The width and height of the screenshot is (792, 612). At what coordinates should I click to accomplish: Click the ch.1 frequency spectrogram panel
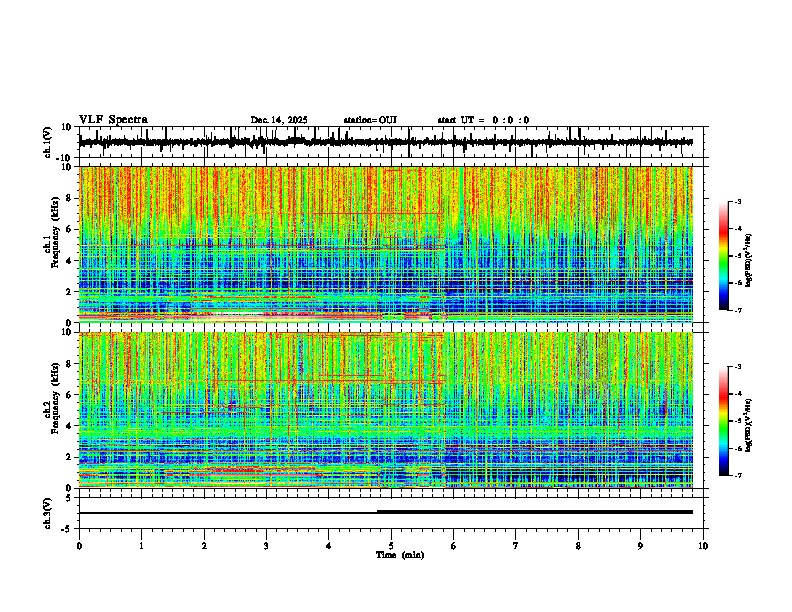pyautogui.click(x=386, y=244)
